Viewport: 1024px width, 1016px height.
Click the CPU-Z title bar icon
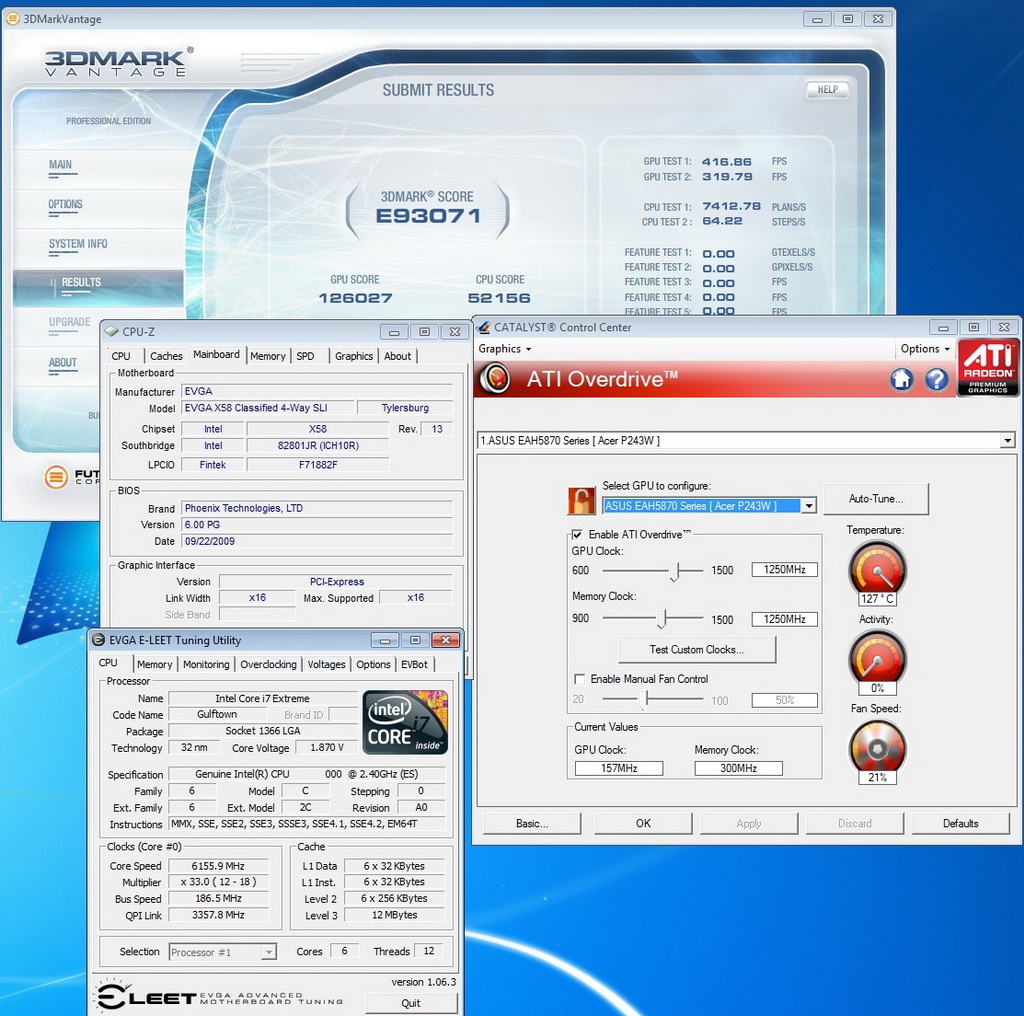pyautogui.click(x=112, y=332)
